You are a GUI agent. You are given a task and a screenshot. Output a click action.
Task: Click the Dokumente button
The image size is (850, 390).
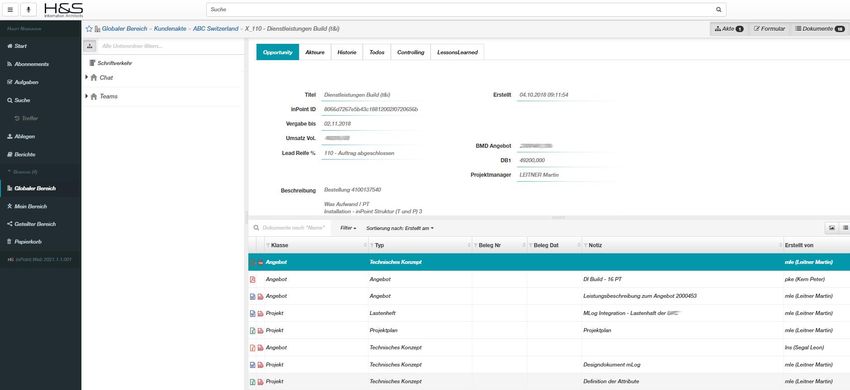(820, 29)
